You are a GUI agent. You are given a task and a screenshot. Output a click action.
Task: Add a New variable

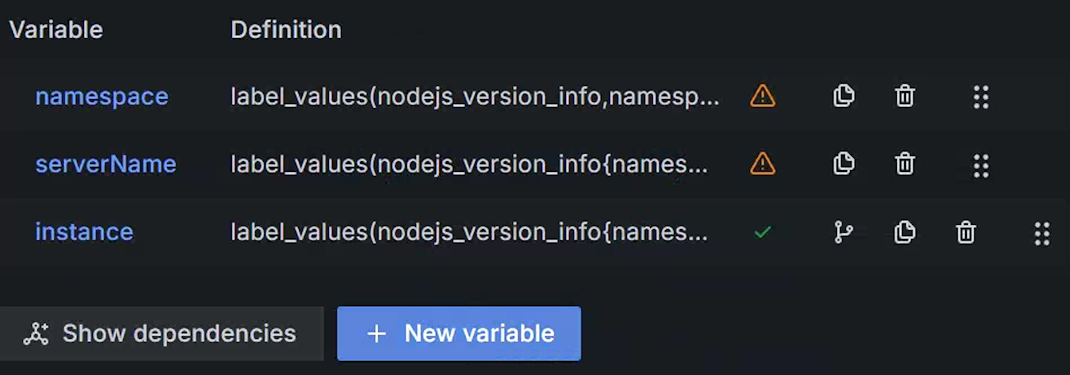(x=459, y=333)
